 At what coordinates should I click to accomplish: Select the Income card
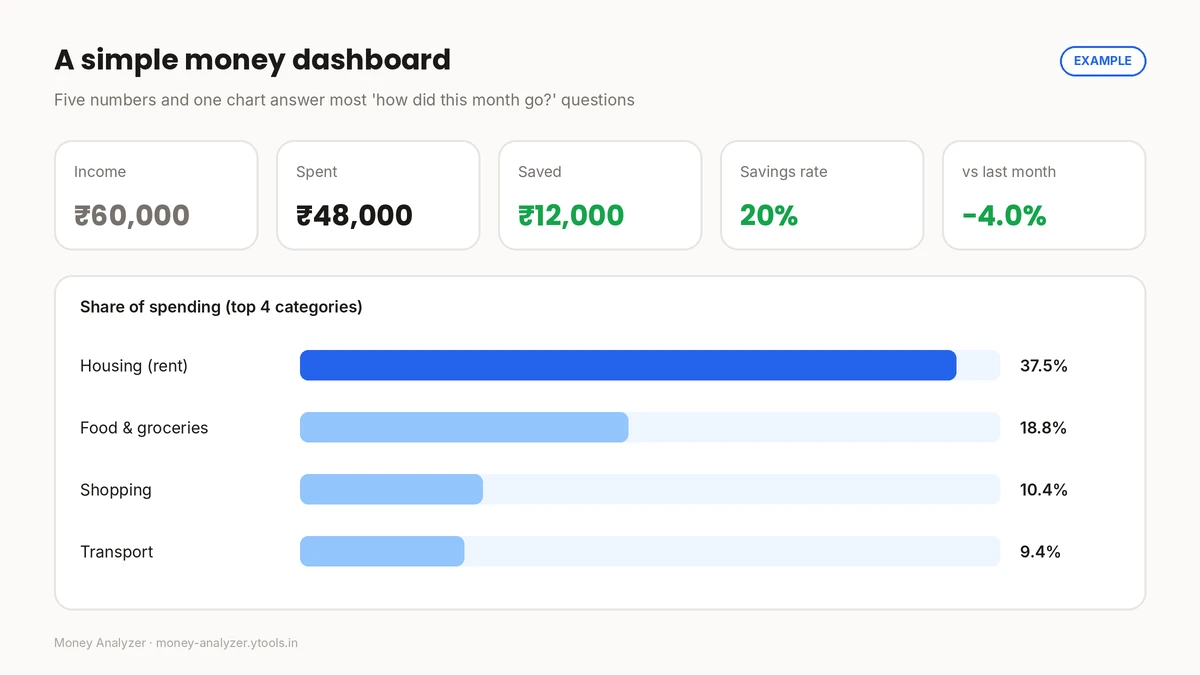click(156, 195)
